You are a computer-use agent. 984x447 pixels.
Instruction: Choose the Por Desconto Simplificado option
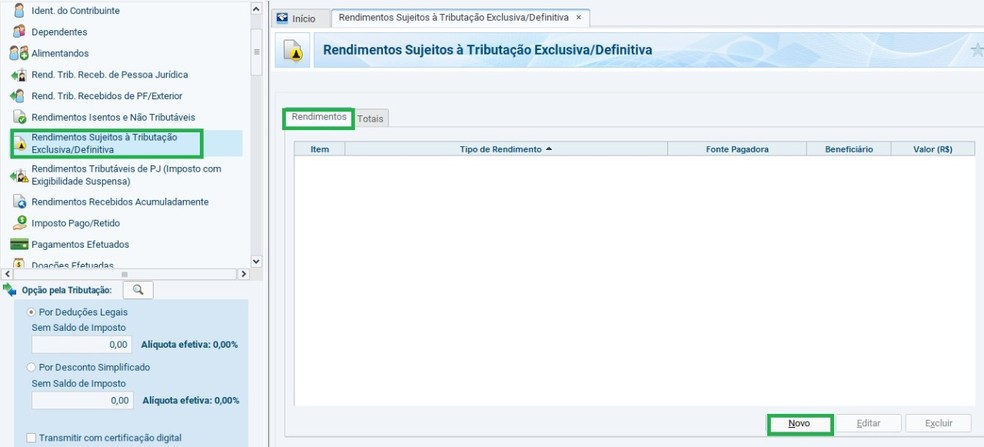tap(31, 367)
